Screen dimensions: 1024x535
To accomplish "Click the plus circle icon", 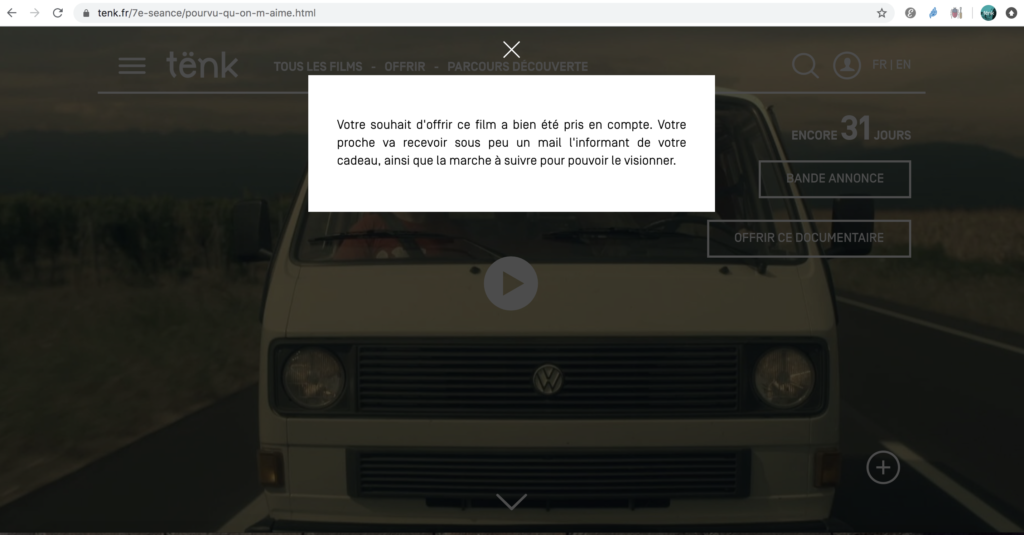I will click(883, 467).
